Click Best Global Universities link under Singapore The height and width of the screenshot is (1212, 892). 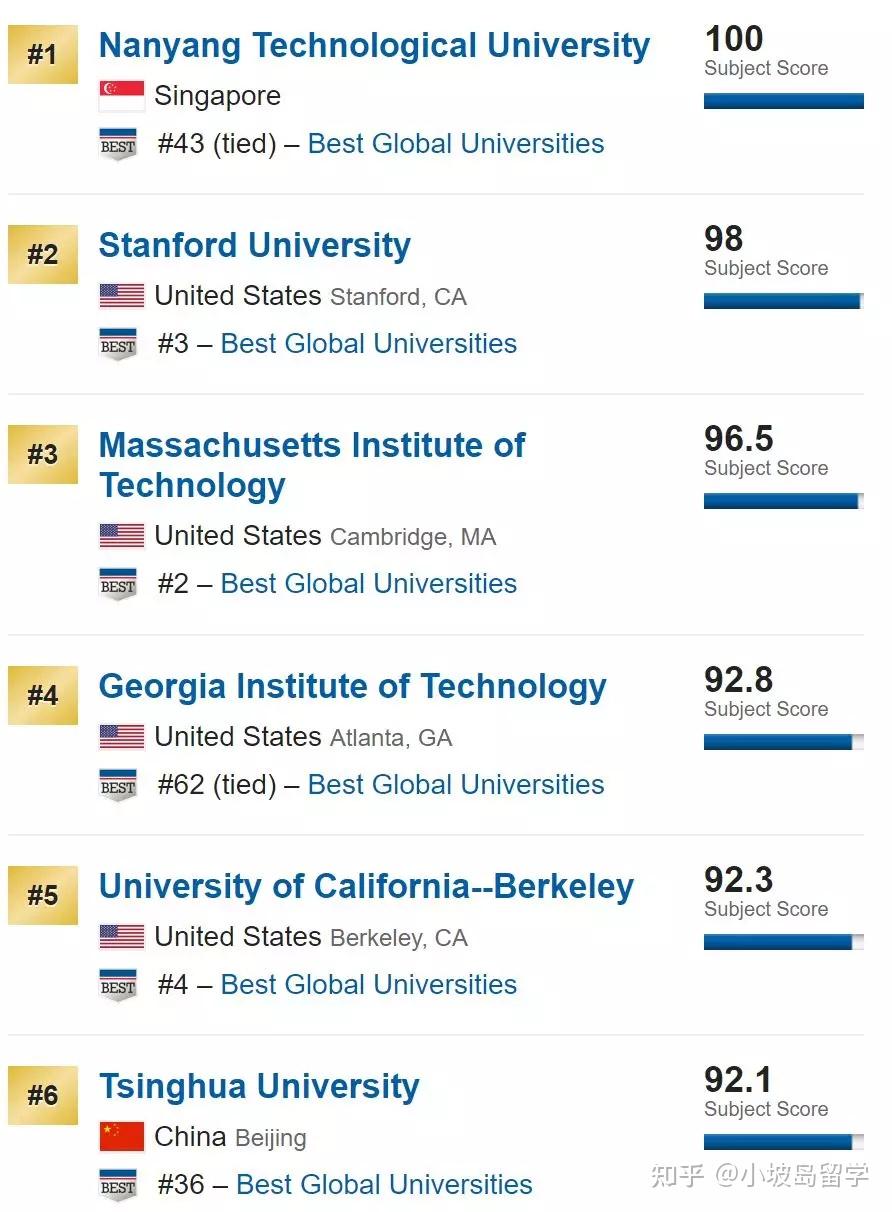(x=456, y=144)
